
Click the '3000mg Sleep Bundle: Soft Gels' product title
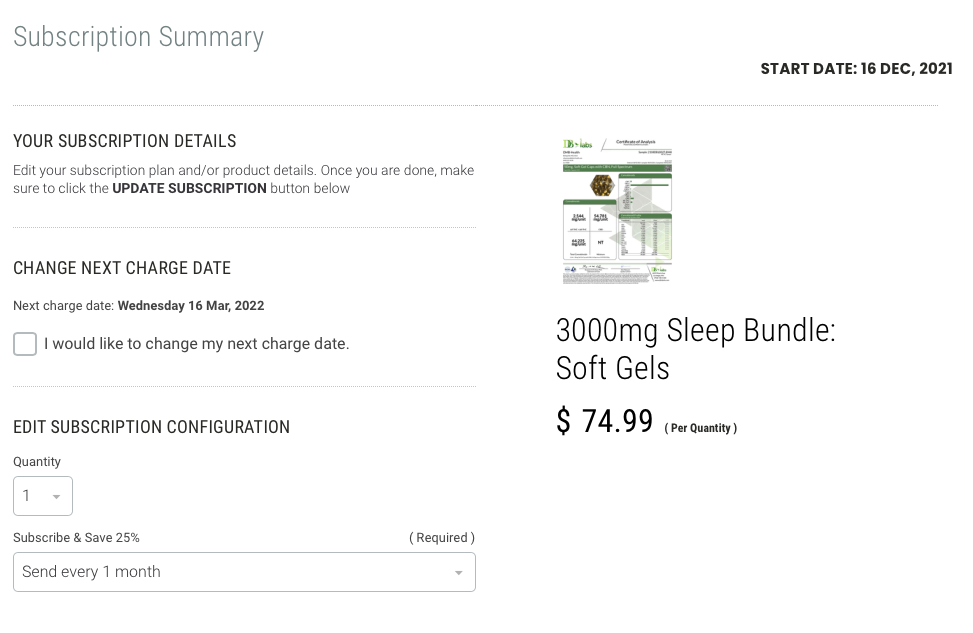pyautogui.click(x=695, y=349)
